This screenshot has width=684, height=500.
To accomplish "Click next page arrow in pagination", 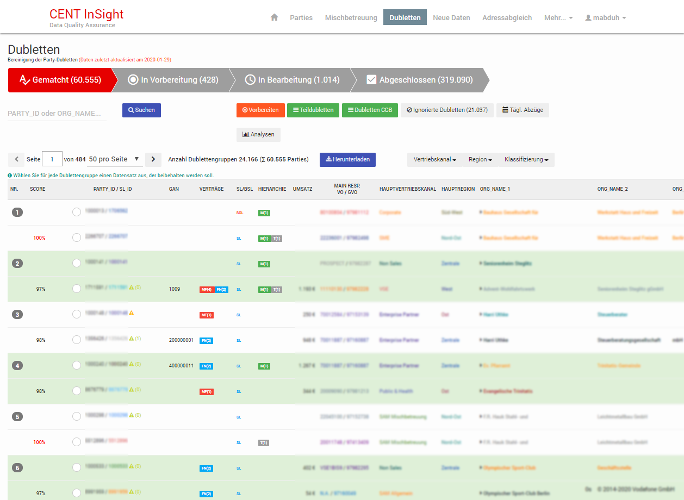I will click(x=152, y=159).
